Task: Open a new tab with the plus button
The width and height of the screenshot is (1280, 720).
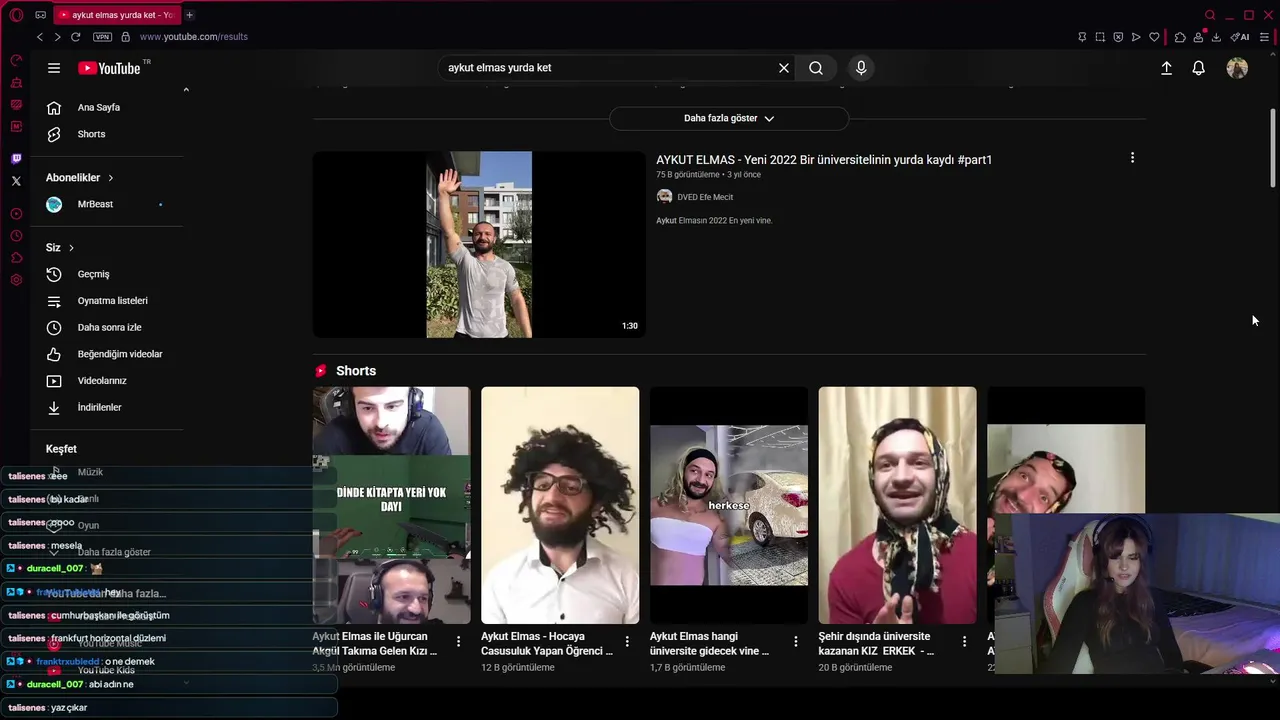Action: click(x=189, y=15)
